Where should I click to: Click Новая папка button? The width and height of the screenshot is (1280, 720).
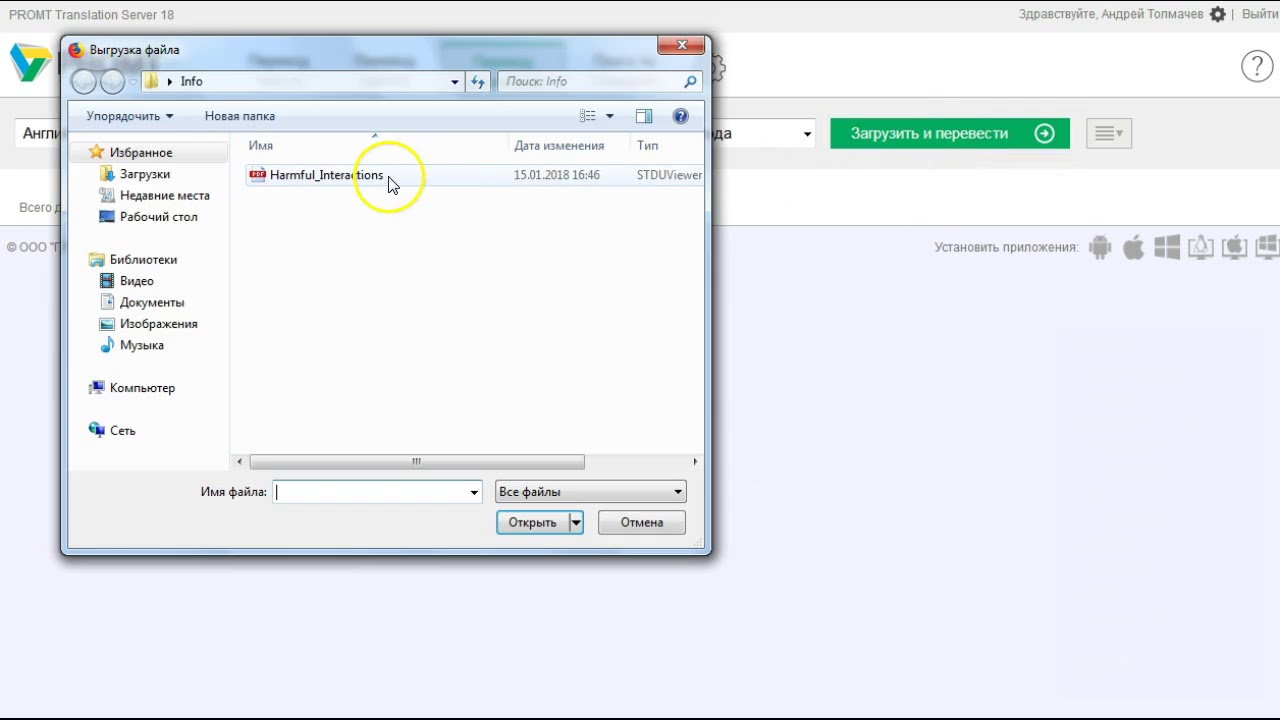click(240, 116)
